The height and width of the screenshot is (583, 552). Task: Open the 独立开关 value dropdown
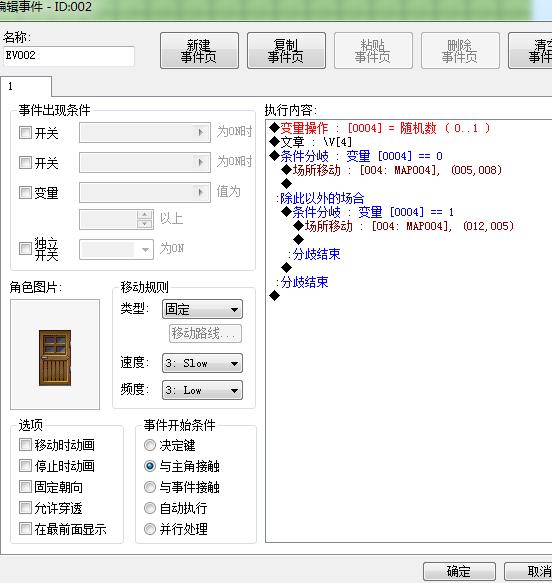pyautogui.click(x=116, y=249)
